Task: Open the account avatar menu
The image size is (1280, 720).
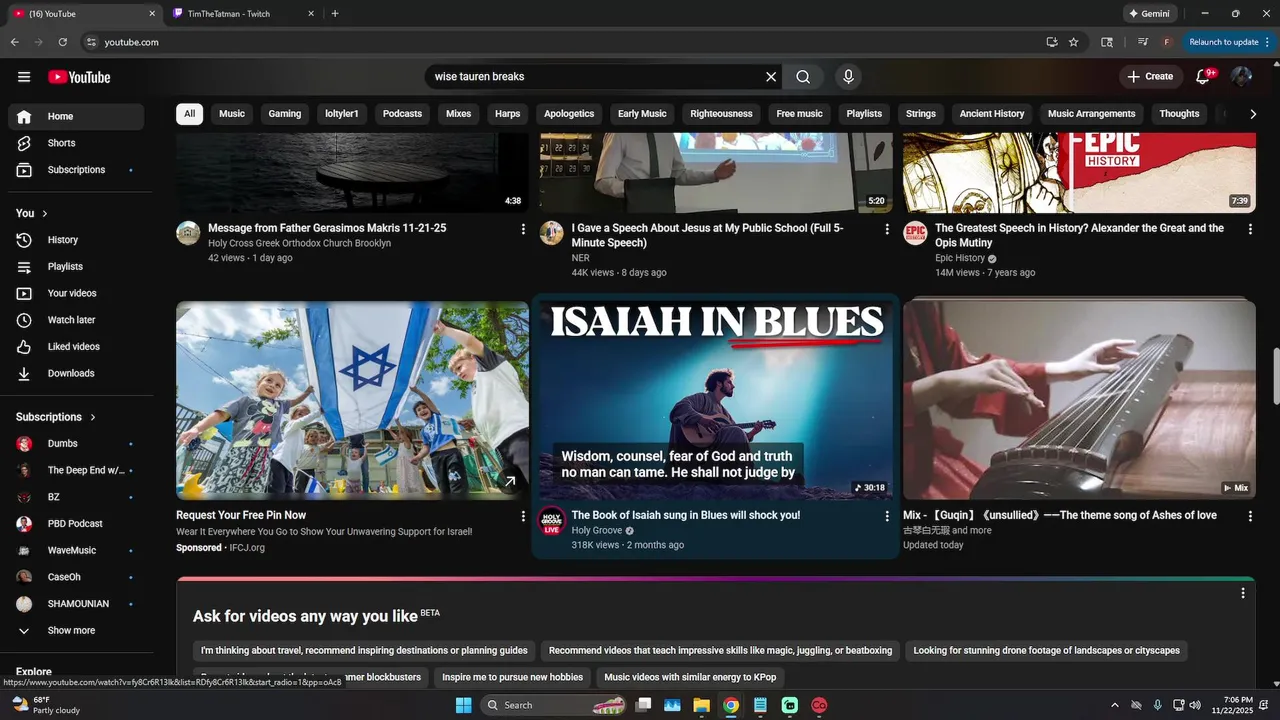Action: pyautogui.click(x=1241, y=77)
